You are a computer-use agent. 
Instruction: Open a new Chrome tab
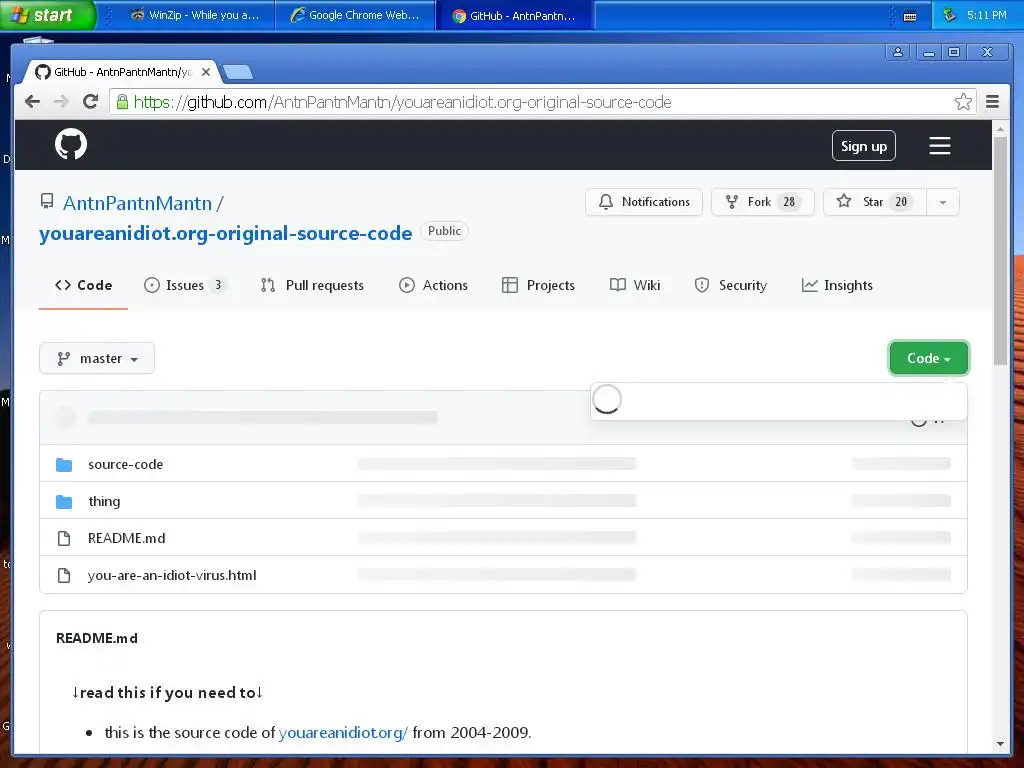click(x=238, y=72)
